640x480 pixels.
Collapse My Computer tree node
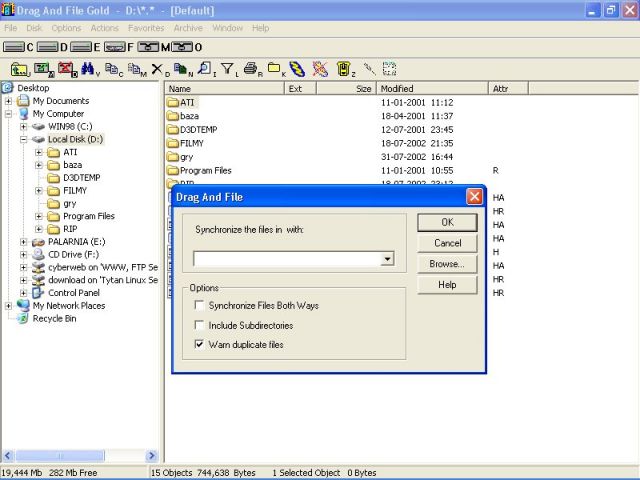tap(8, 114)
